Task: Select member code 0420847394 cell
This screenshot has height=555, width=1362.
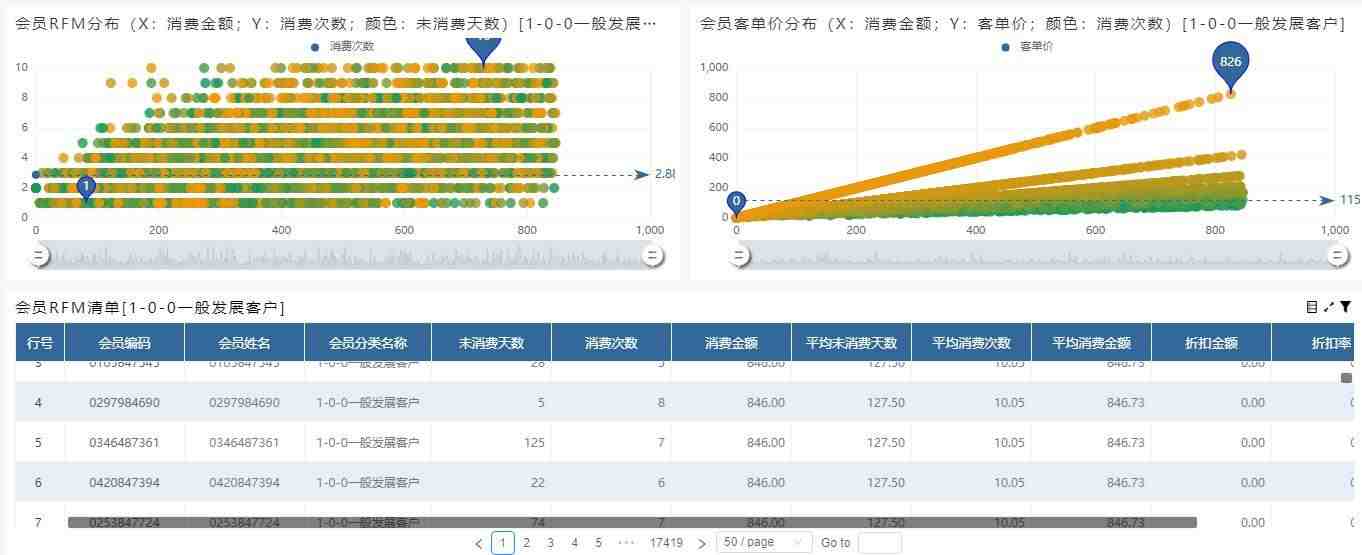Action: [125, 483]
